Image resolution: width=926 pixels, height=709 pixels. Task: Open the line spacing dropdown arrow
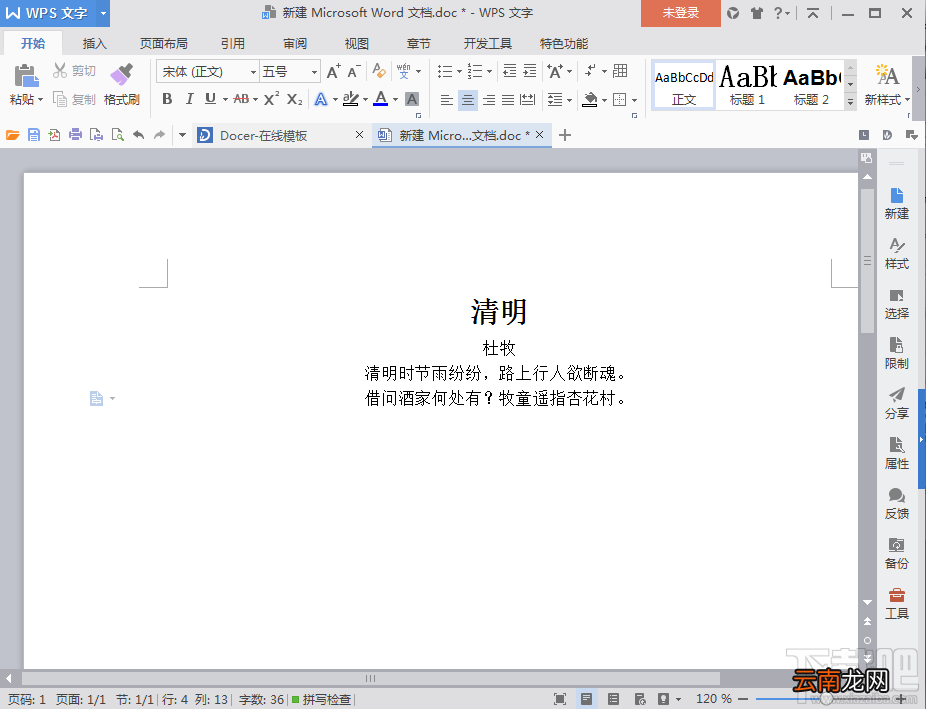[569, 100]
